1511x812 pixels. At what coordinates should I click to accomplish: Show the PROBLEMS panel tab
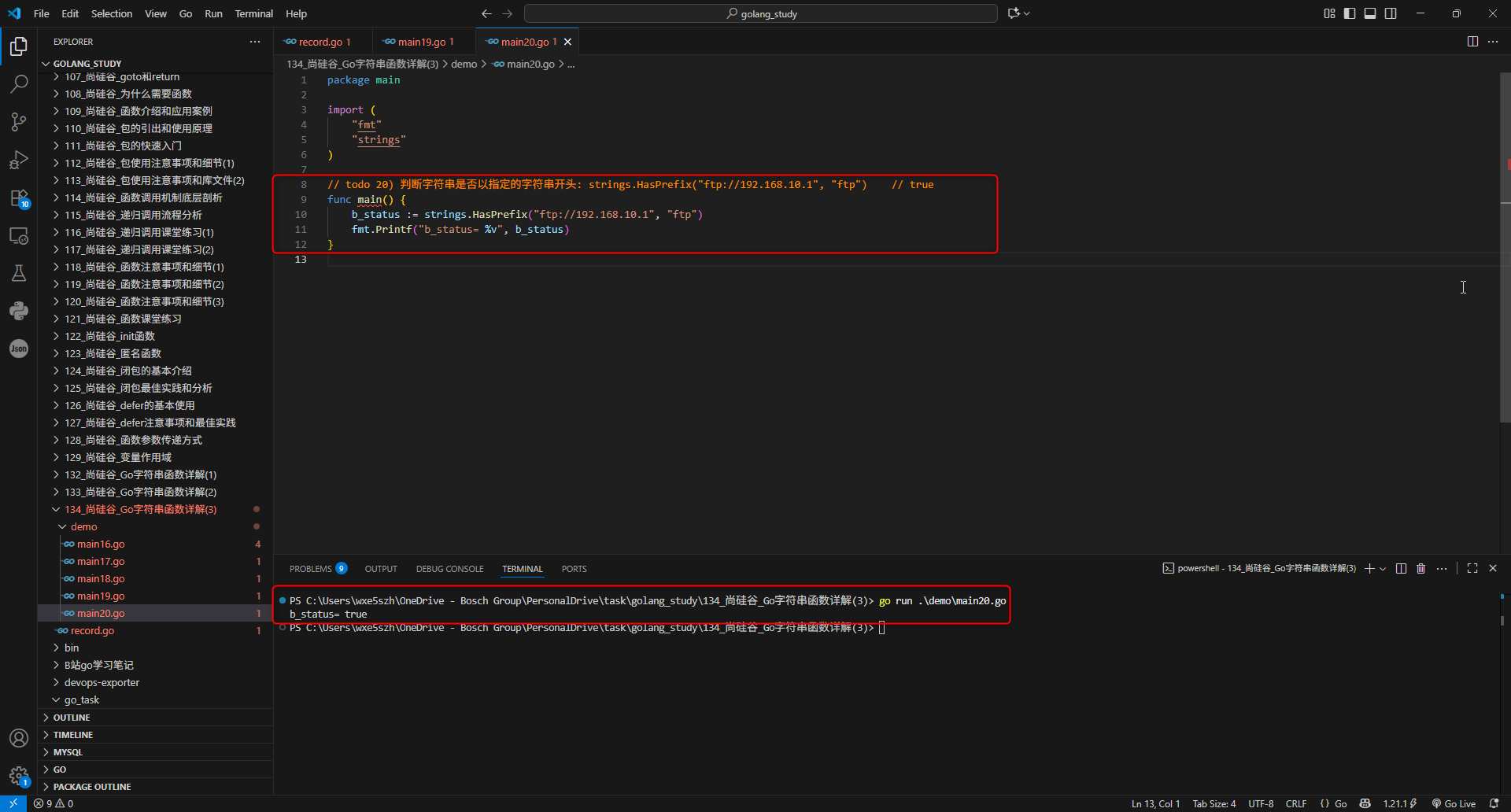point(318,569)
